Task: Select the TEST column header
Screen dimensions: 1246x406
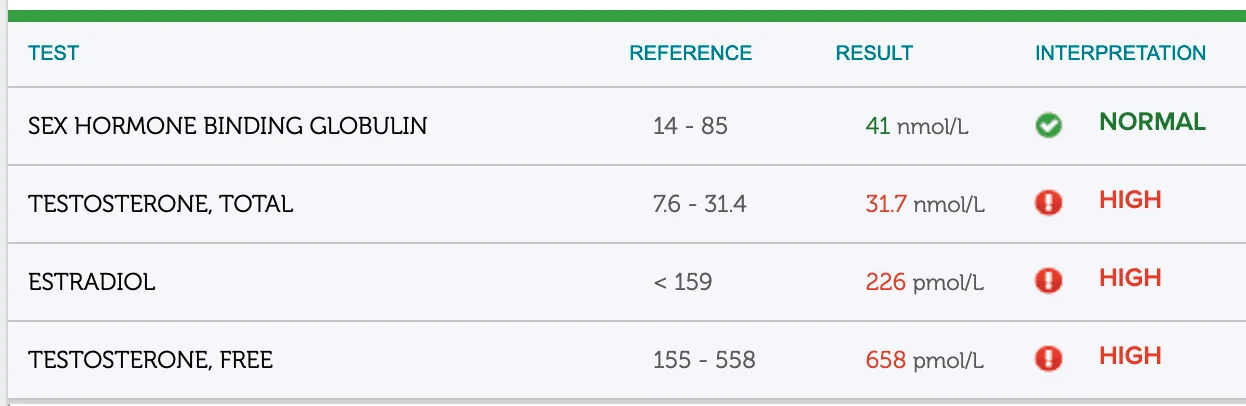Action: (54, 53)
